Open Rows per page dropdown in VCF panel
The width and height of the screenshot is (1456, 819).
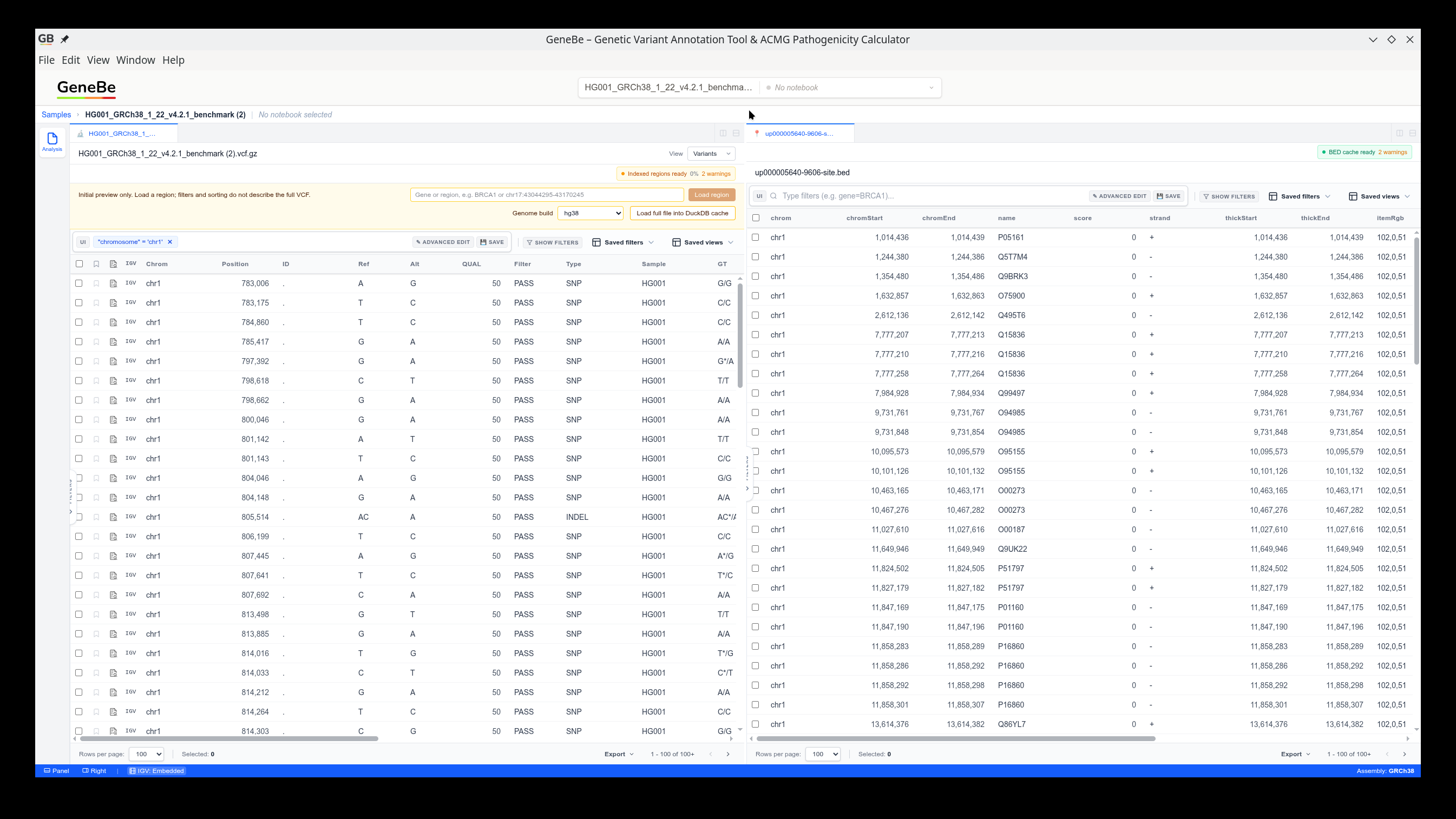pos(146,754)
